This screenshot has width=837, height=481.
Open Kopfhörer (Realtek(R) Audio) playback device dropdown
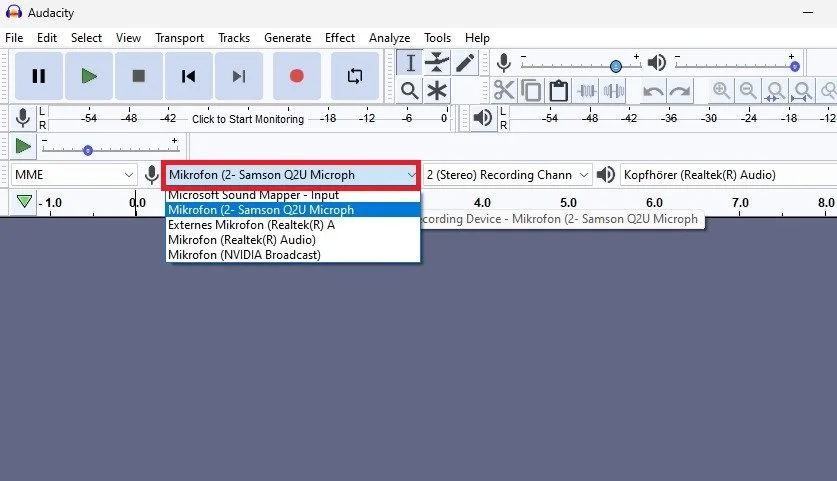(729, 175)
